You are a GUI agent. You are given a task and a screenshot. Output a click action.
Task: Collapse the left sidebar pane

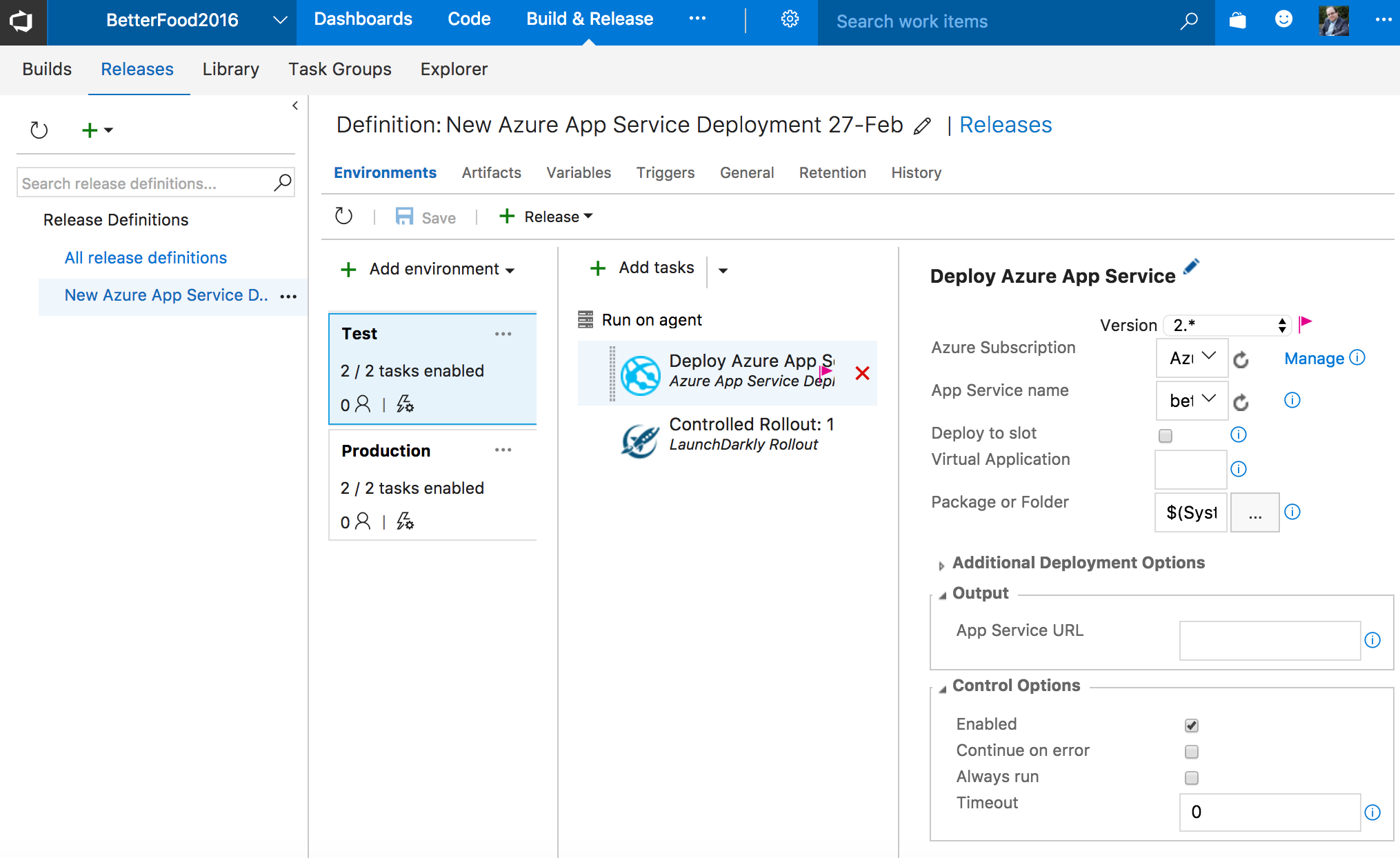point(295,106)
